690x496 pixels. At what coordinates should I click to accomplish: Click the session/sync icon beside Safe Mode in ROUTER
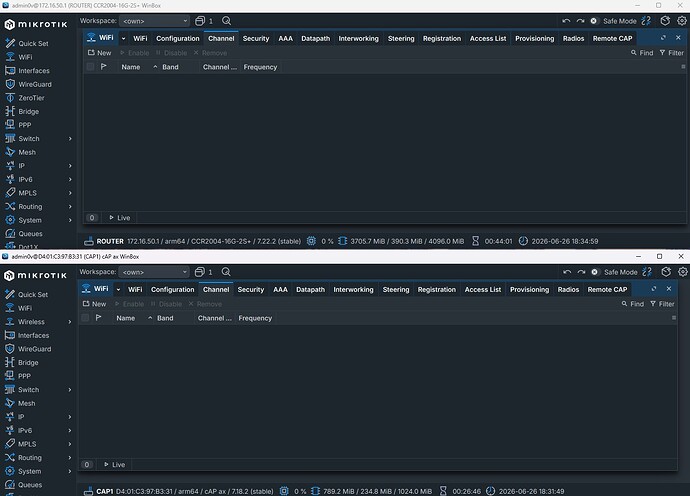point(646,21)
